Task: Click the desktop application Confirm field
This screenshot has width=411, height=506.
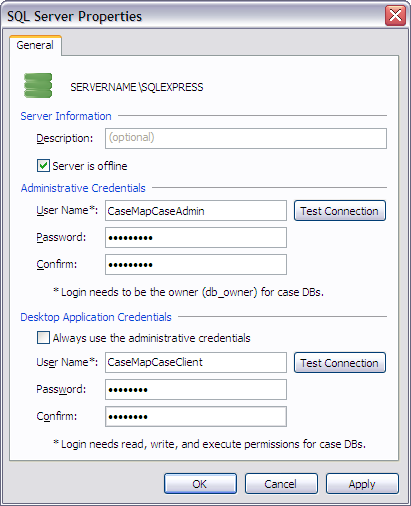Action: pos(196,416)
